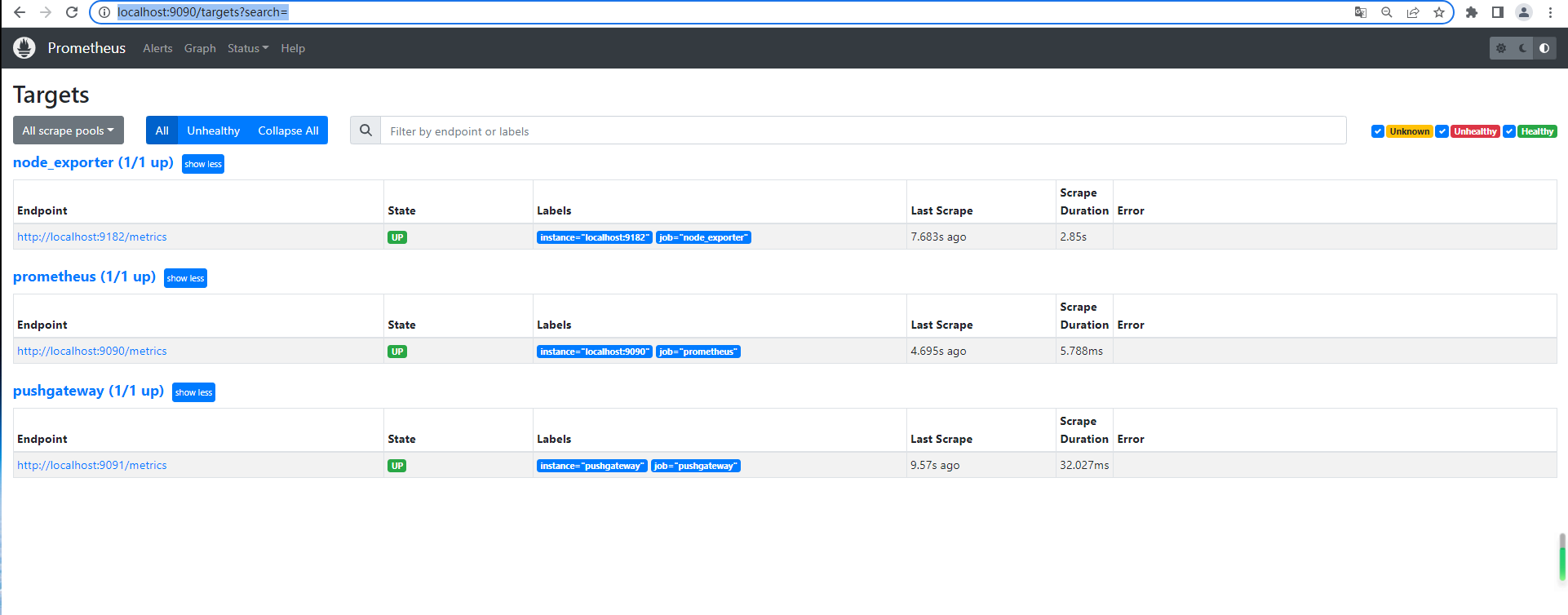Viewport: 1568px width, 615px height.
Task: Click the Collapse All button
Action: pyautogui.click(x=288, y=131)
